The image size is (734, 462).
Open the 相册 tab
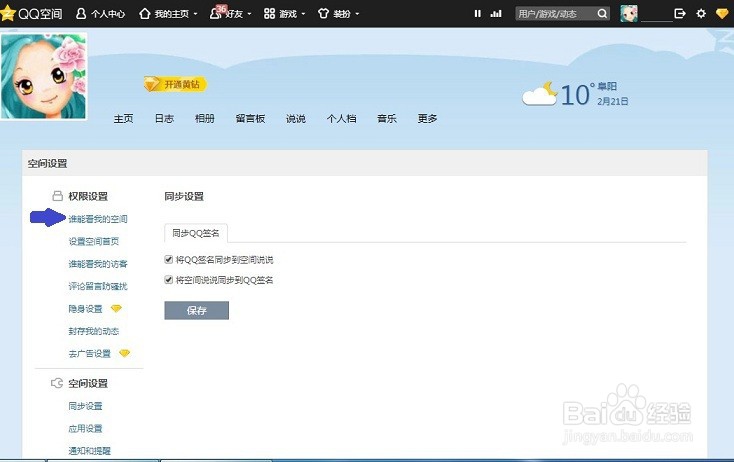(205, 119)
